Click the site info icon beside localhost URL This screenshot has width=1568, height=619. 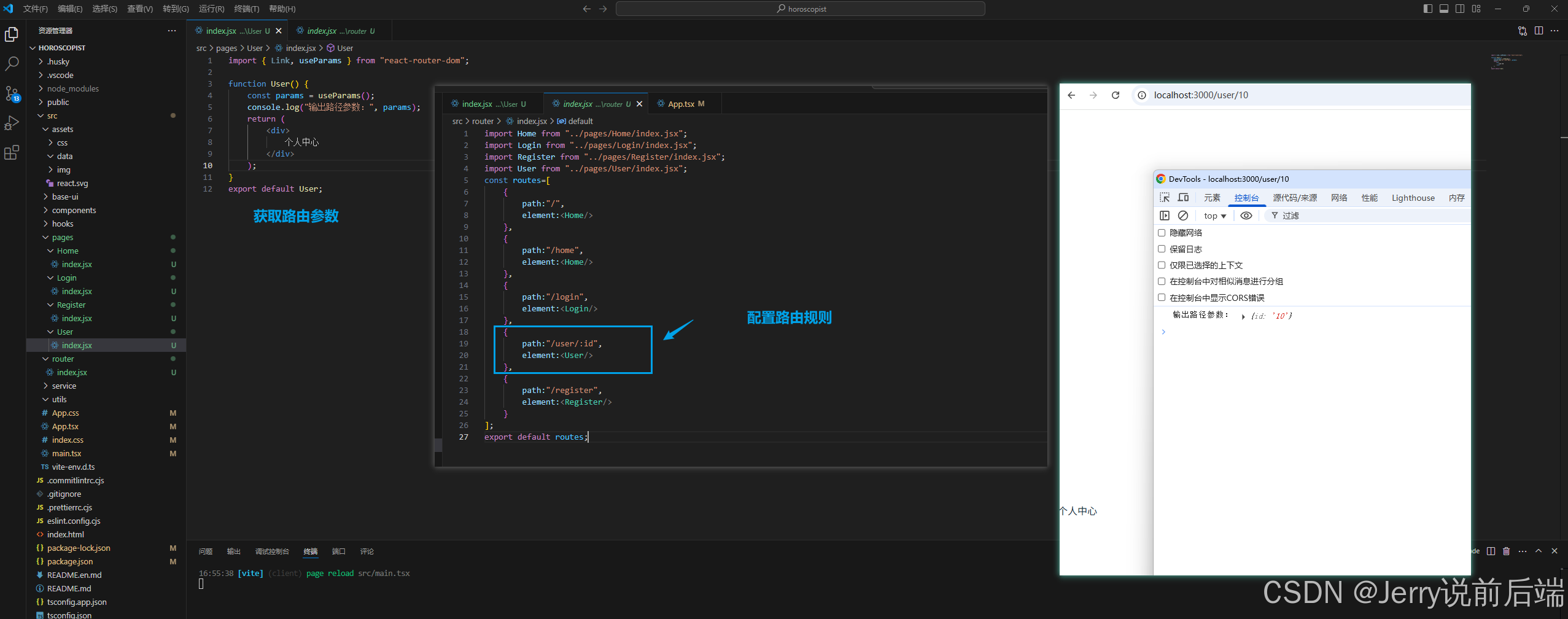(x=1142, y=95)
